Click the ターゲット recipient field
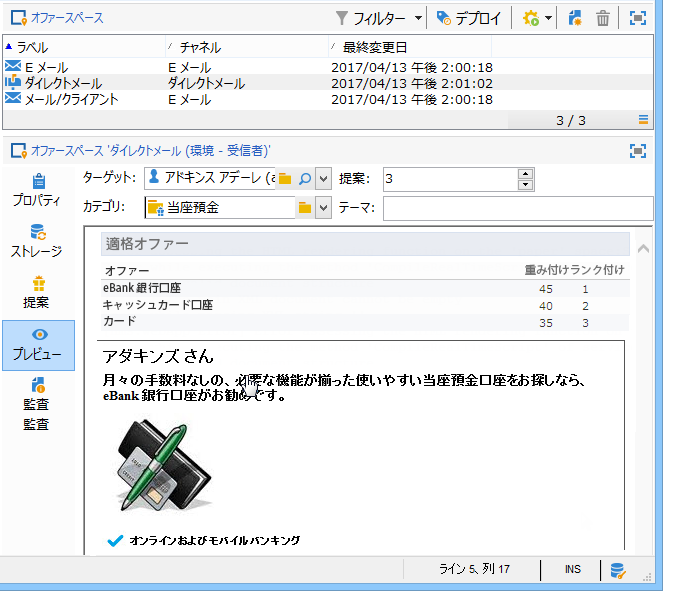The height and width of the screenshot is (593, 677). pos(210,178)
